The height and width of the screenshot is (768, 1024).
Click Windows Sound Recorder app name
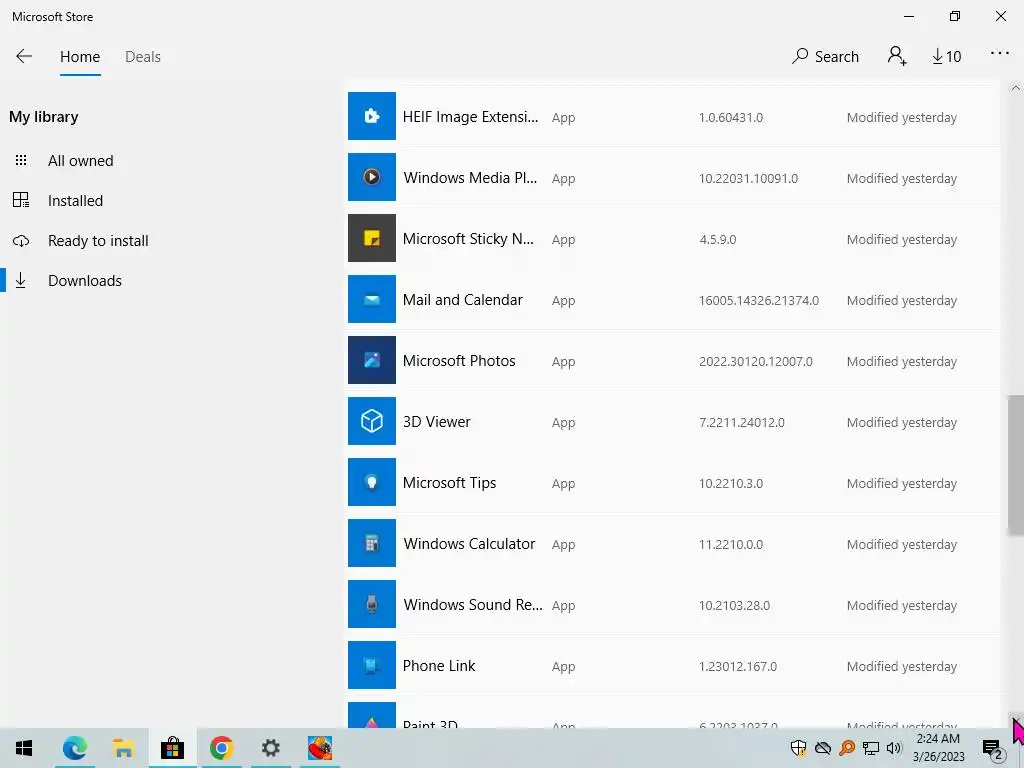[473, 605]
